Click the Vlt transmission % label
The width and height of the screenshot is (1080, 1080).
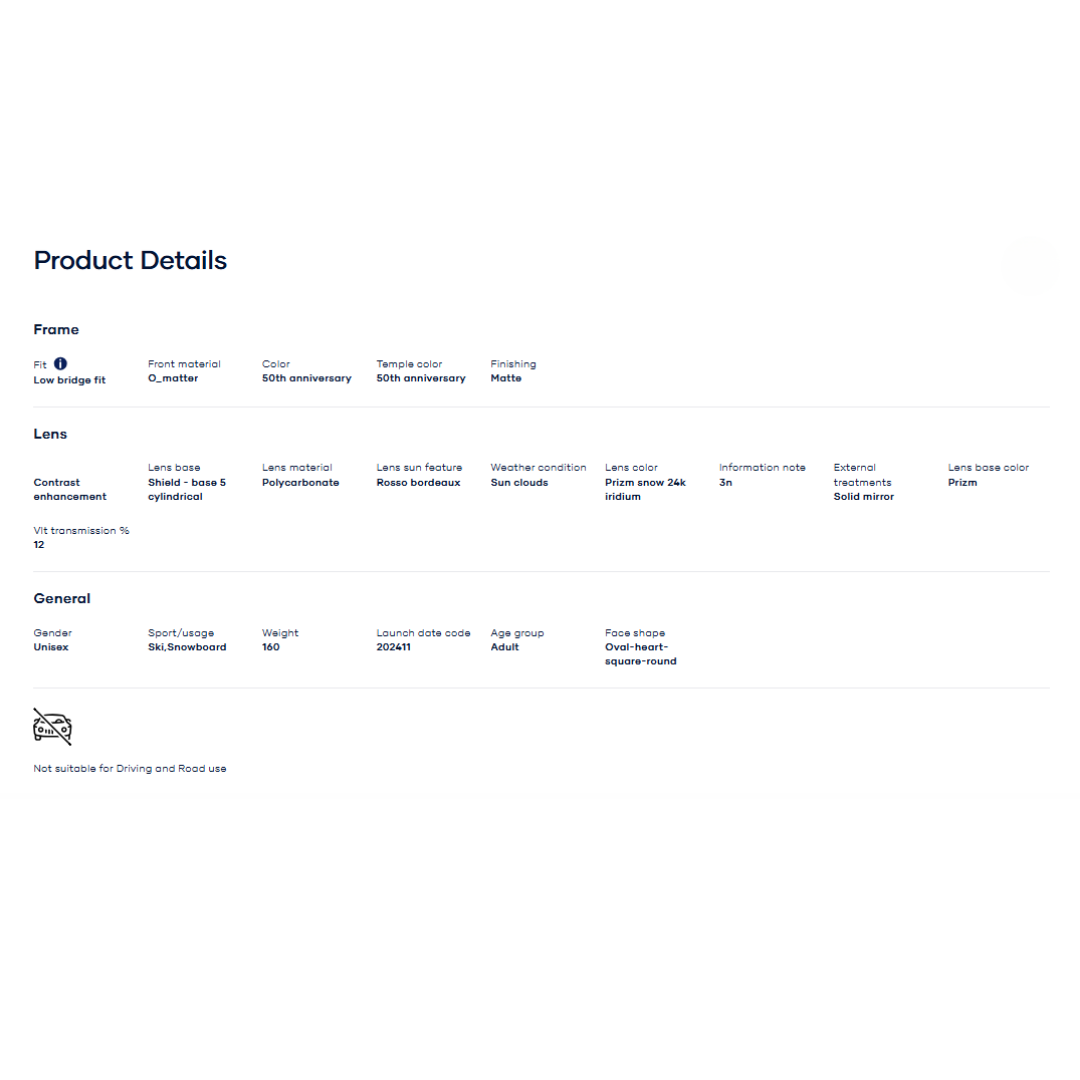[x=81, y=531]
